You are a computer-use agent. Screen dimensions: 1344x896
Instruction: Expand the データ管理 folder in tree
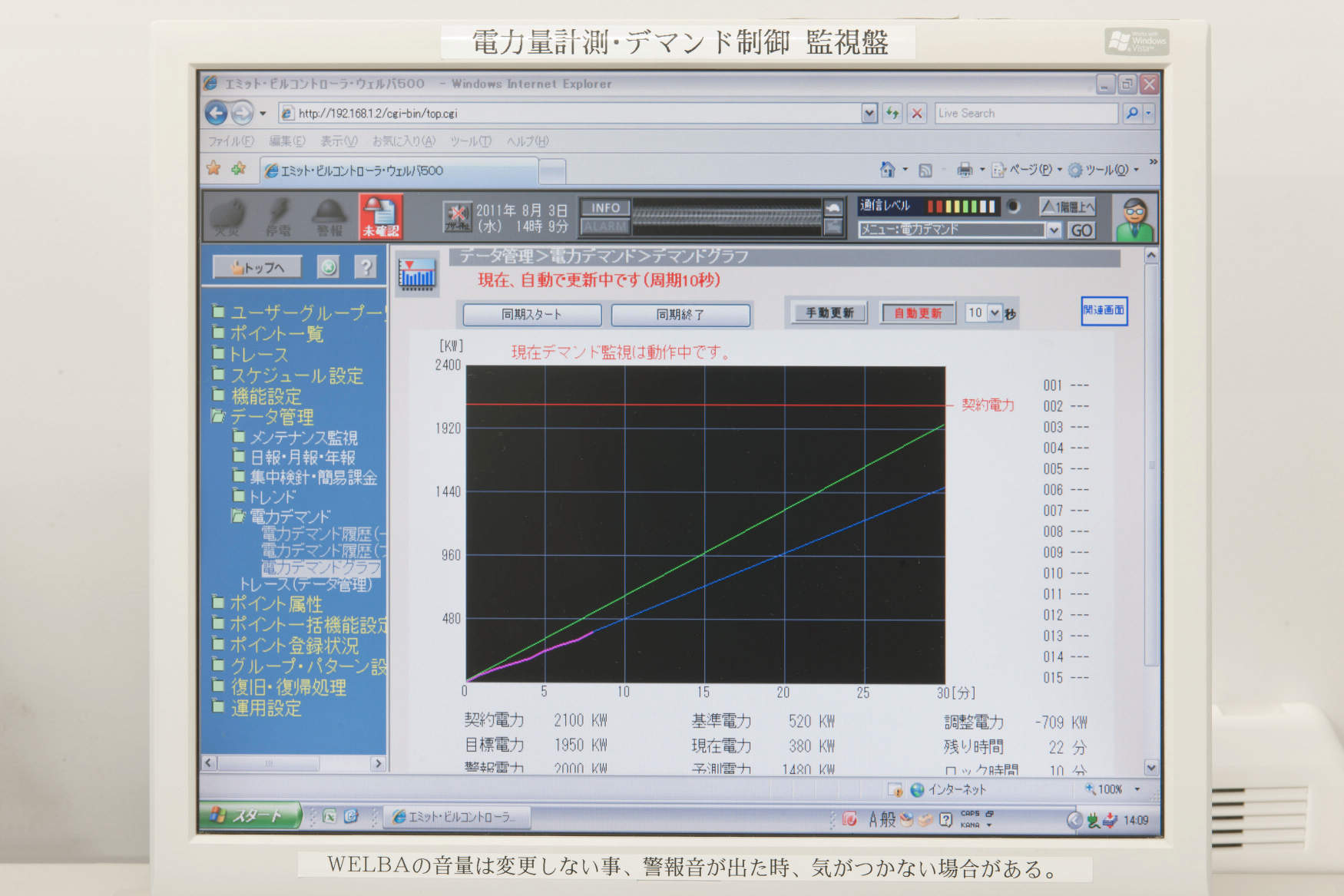(x=219, y=417)
